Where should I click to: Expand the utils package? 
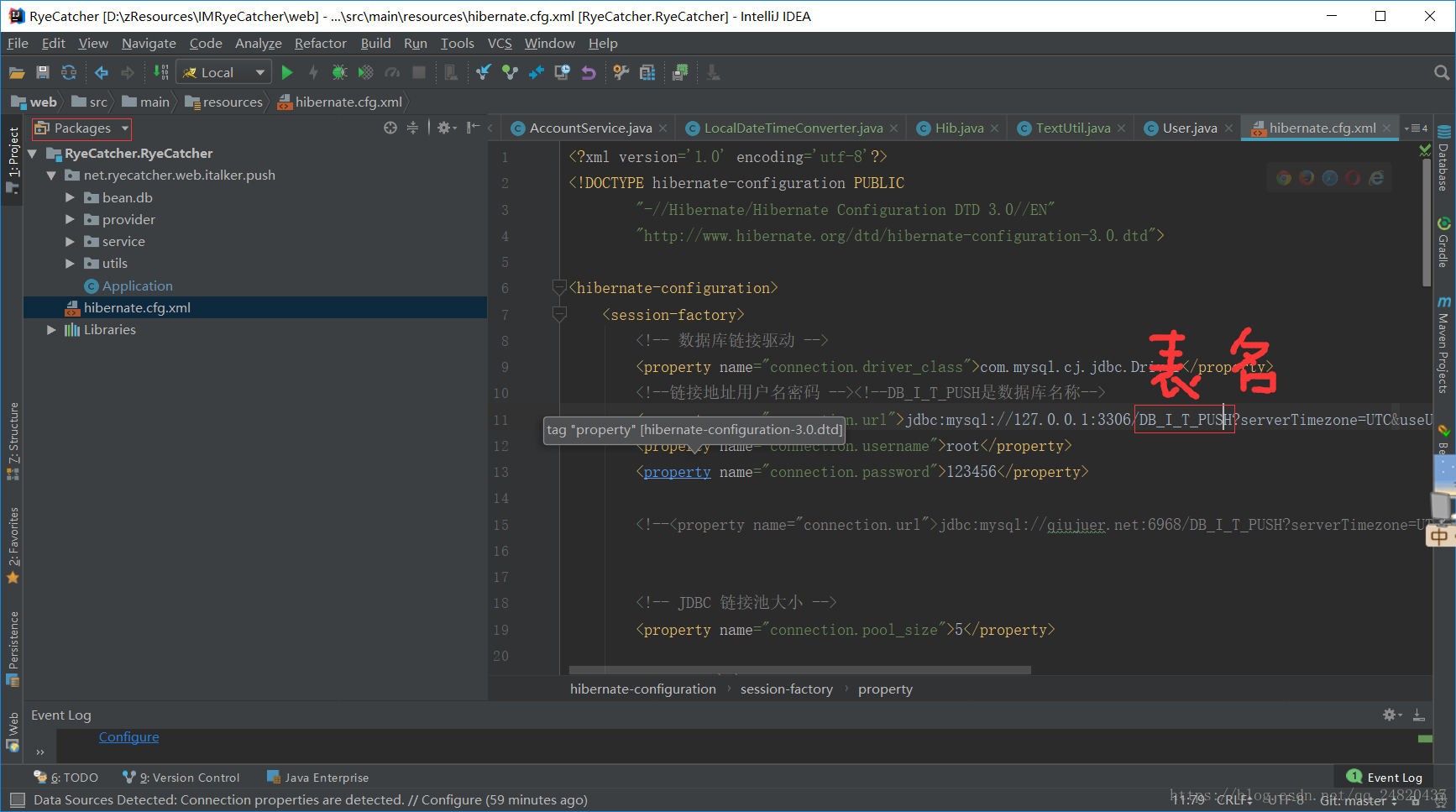pyautogui.click(x=70, y=263)
